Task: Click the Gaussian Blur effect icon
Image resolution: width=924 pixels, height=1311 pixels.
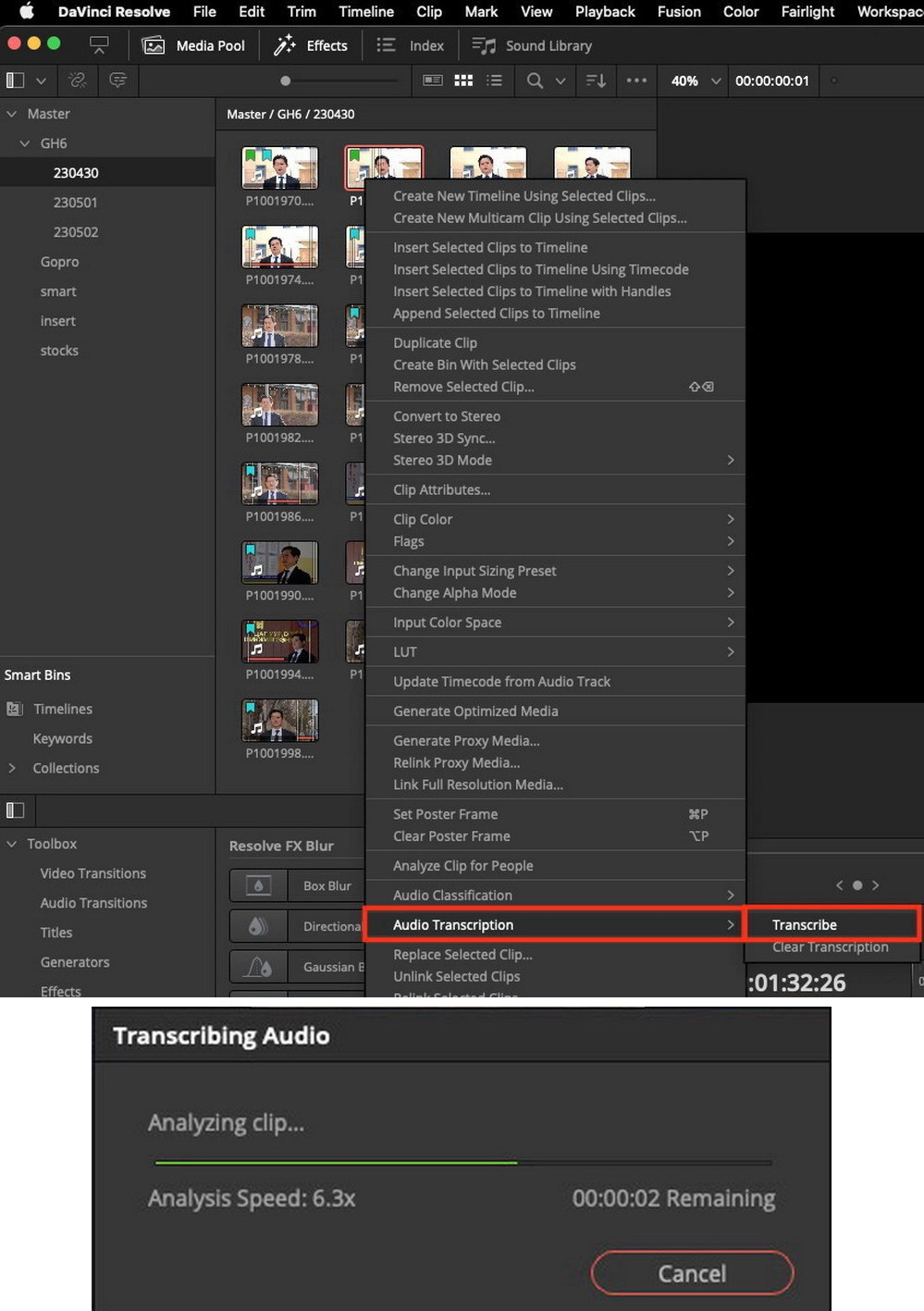Action: point(258,967)
